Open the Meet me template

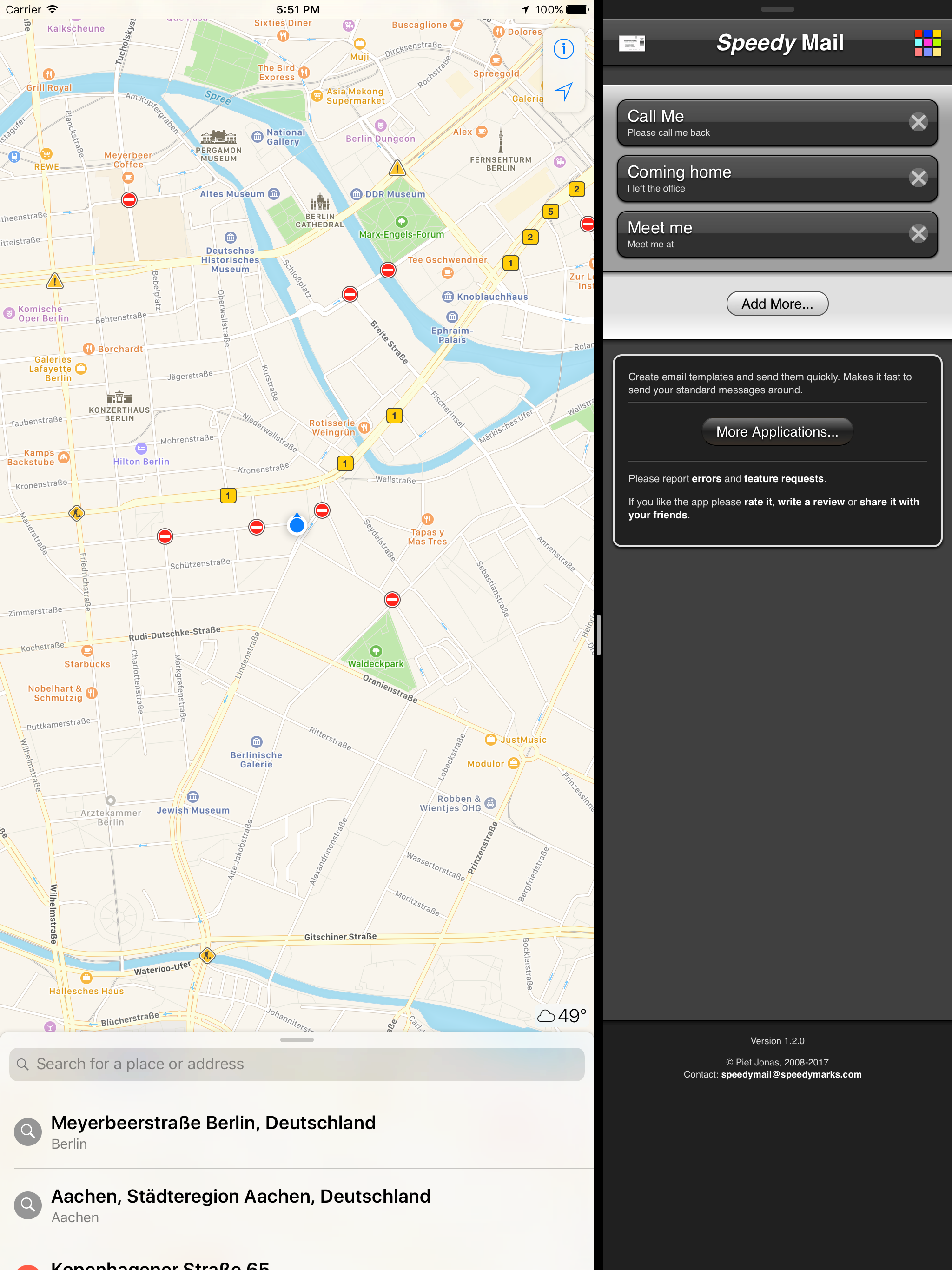pyautogui.click(x=777, y=234)
